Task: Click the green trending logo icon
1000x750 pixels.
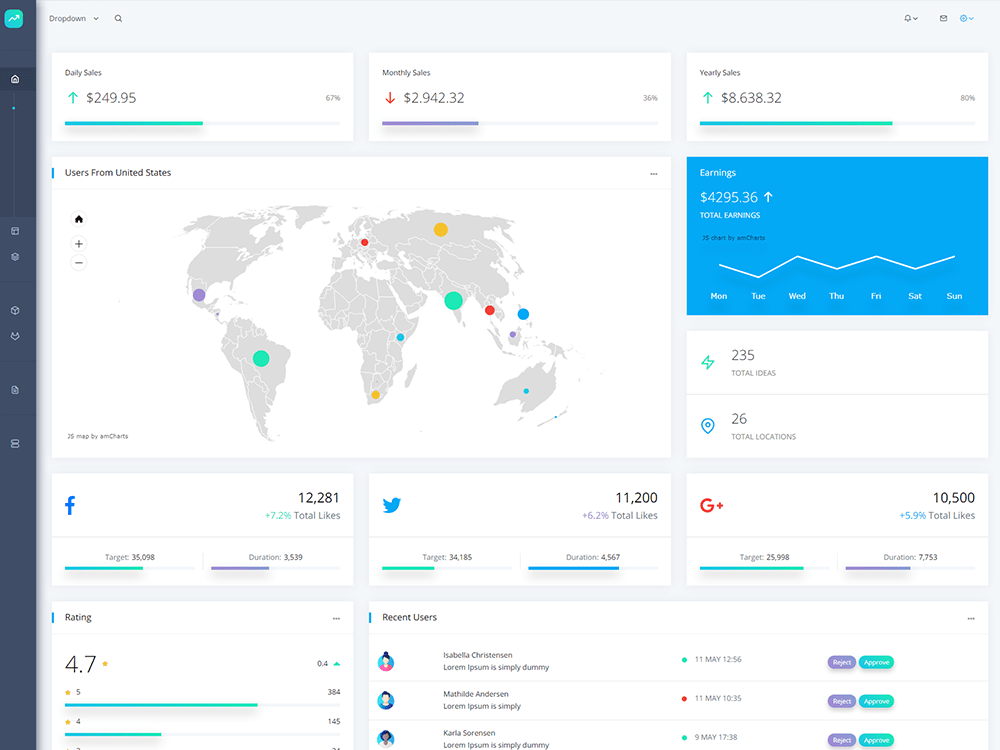Action: tap(14, 18)
